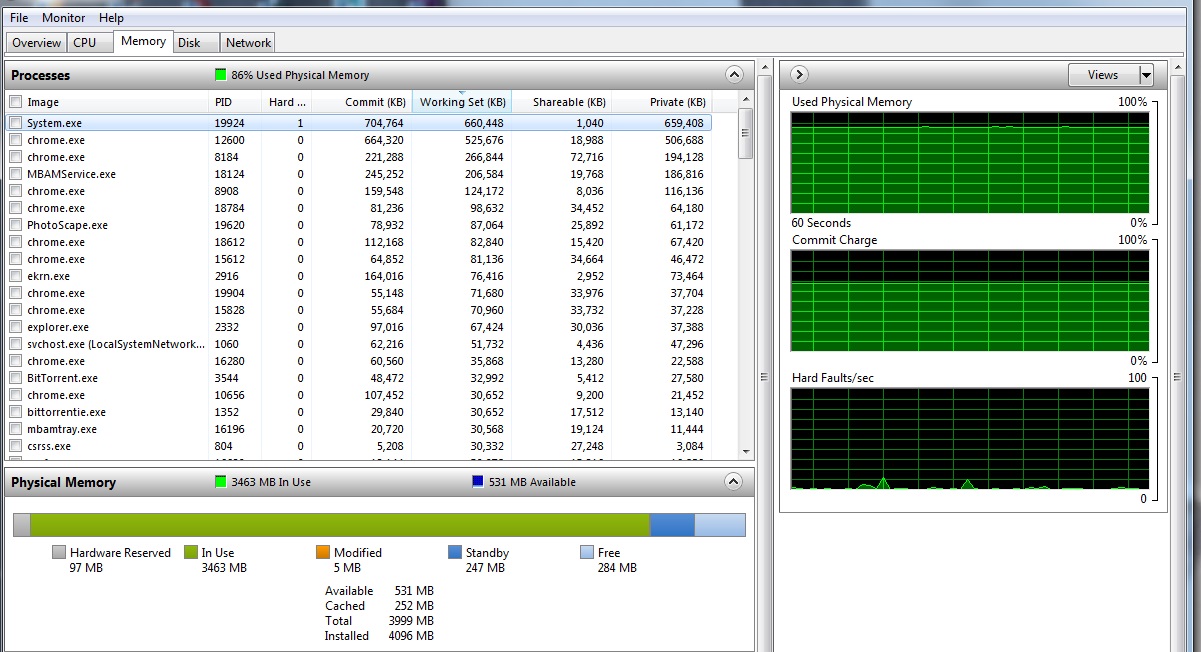Click the process list scrollbar thumb

click(746, 133)
